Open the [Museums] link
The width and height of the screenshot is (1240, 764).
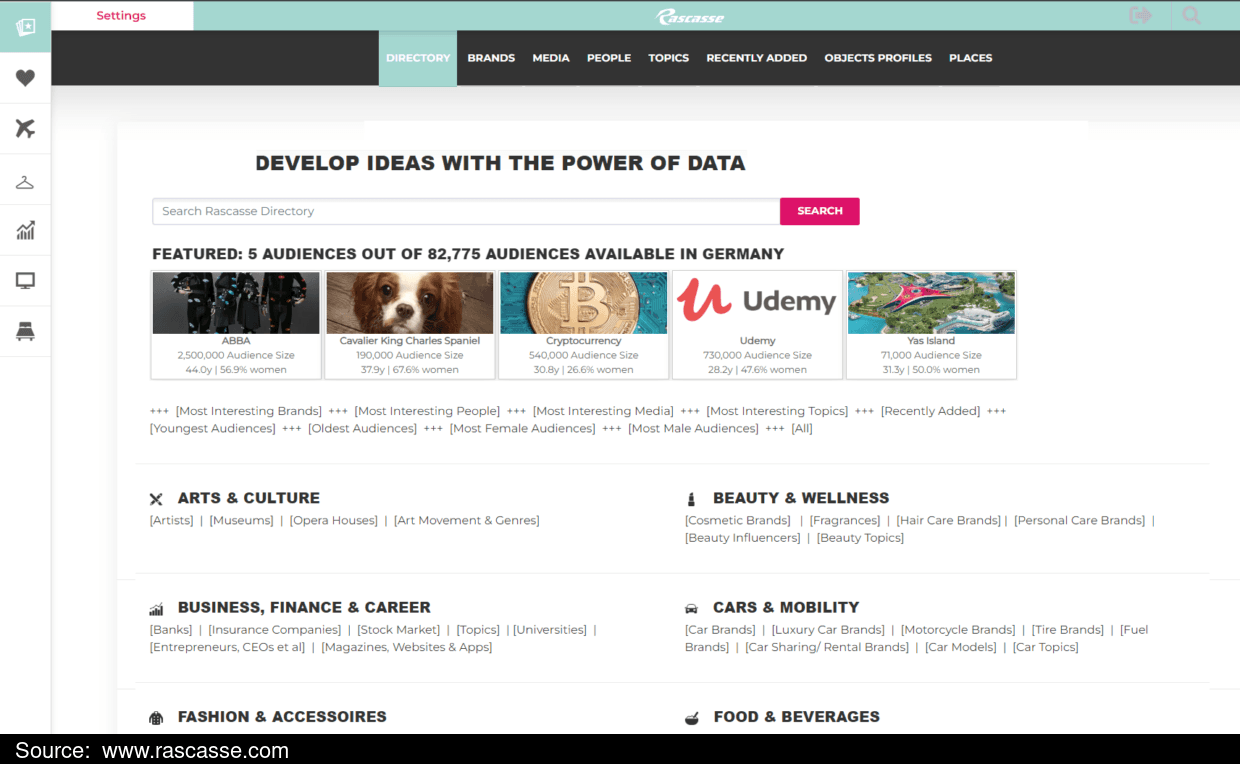pyautogui.click(x=241, y=520)
